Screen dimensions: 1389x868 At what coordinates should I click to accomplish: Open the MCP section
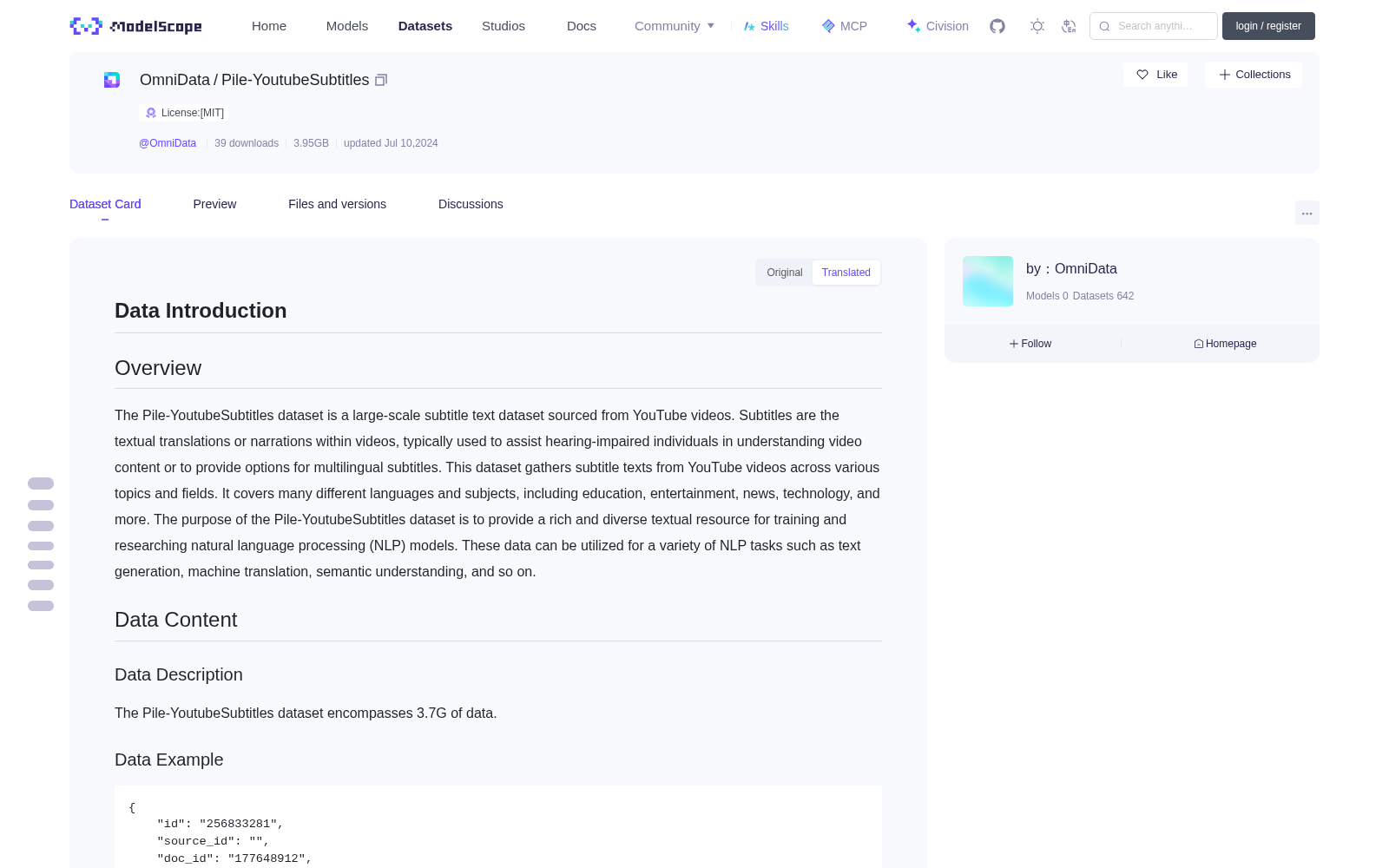[844, 26]
